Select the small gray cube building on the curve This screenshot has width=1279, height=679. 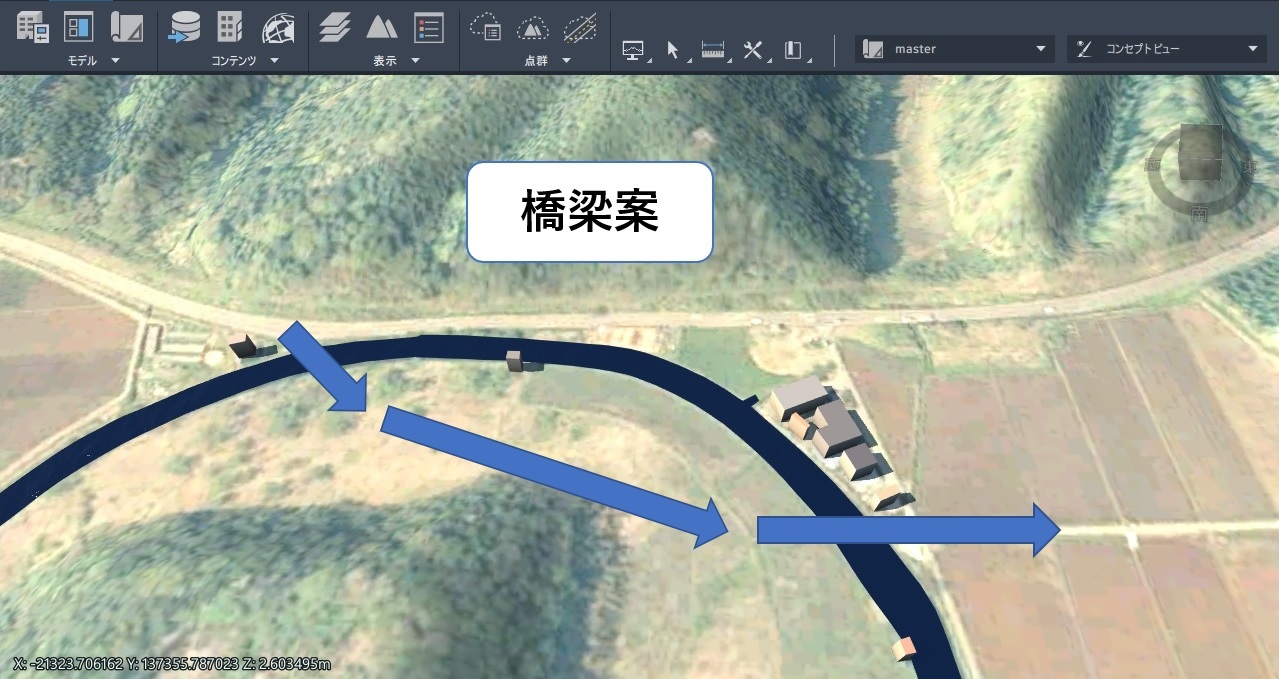pos(516,361)
